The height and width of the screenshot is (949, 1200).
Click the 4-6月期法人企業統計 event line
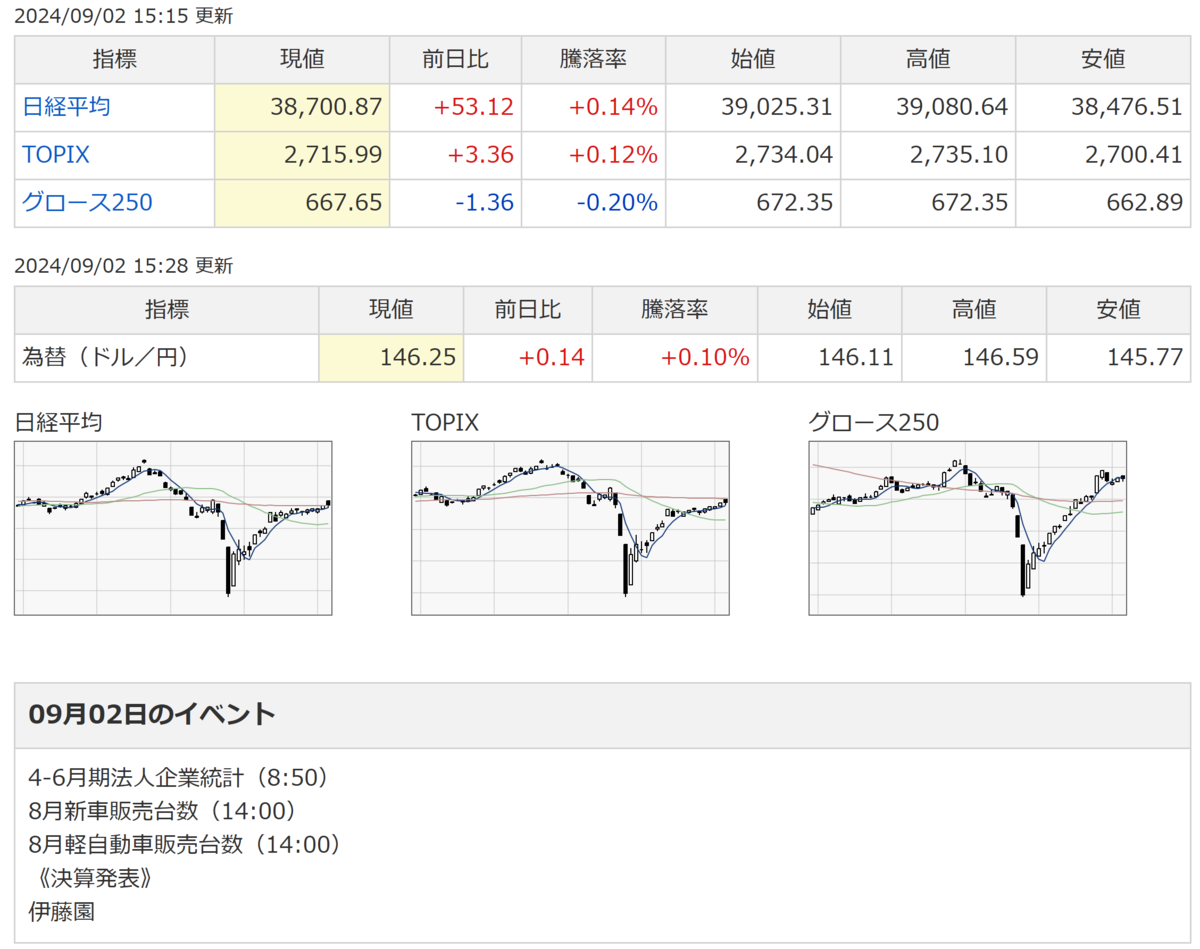[x=180, y=776]
